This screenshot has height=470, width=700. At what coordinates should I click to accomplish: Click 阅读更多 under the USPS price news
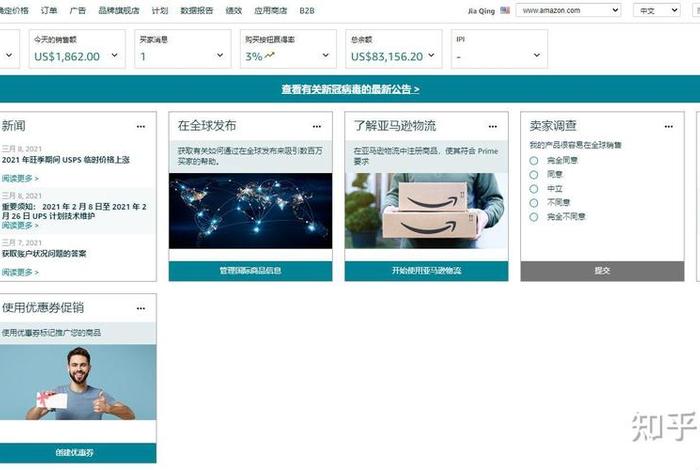(20, 179)
